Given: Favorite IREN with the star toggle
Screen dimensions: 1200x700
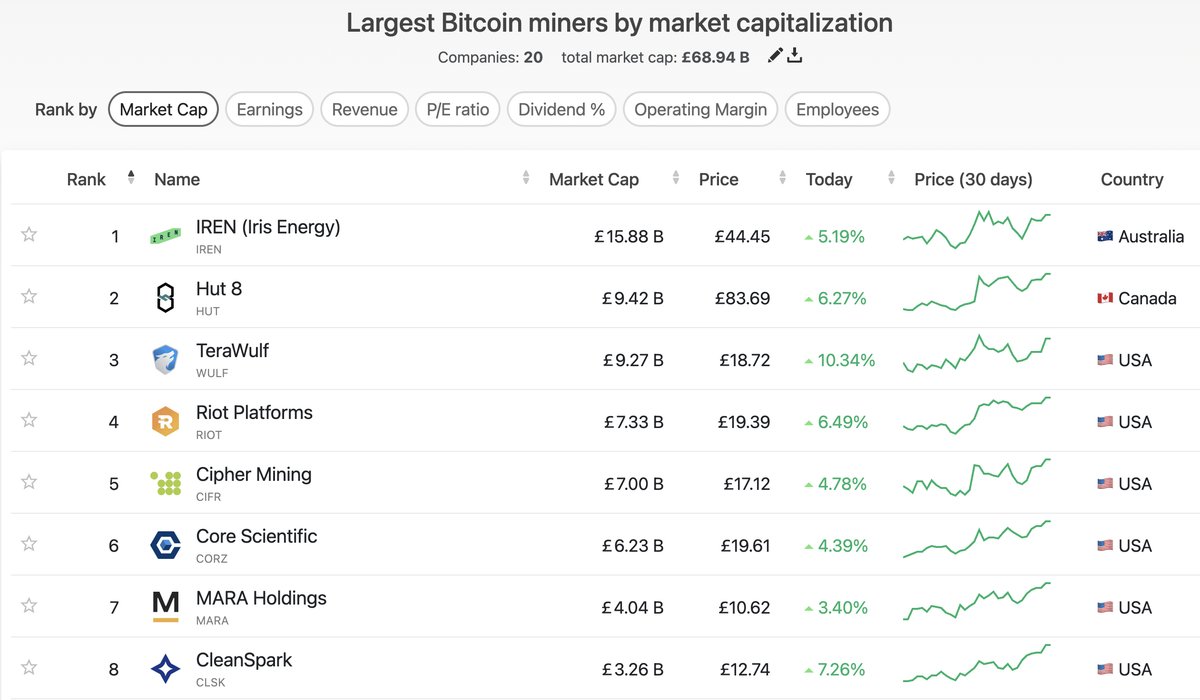Looking at the screenshot, I should 29,235.
